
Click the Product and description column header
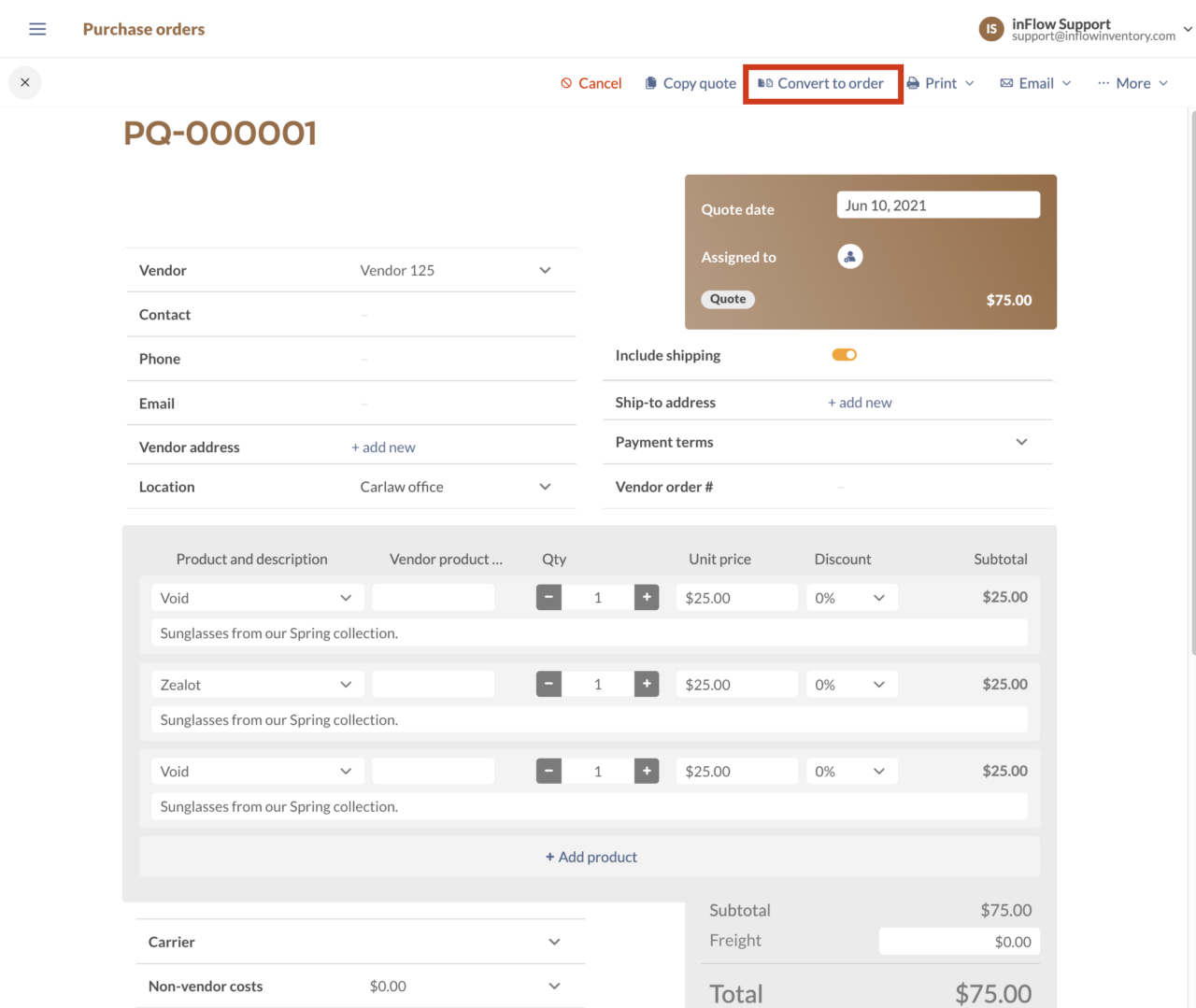[x=252, y=559]
